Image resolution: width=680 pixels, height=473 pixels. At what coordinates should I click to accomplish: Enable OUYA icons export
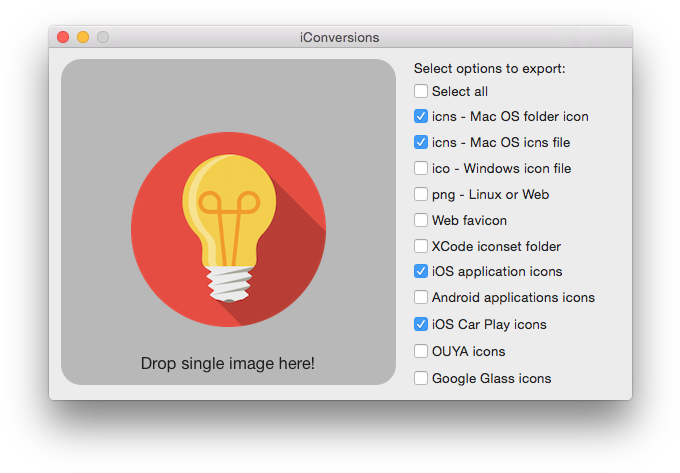click(x=421, y=351)
